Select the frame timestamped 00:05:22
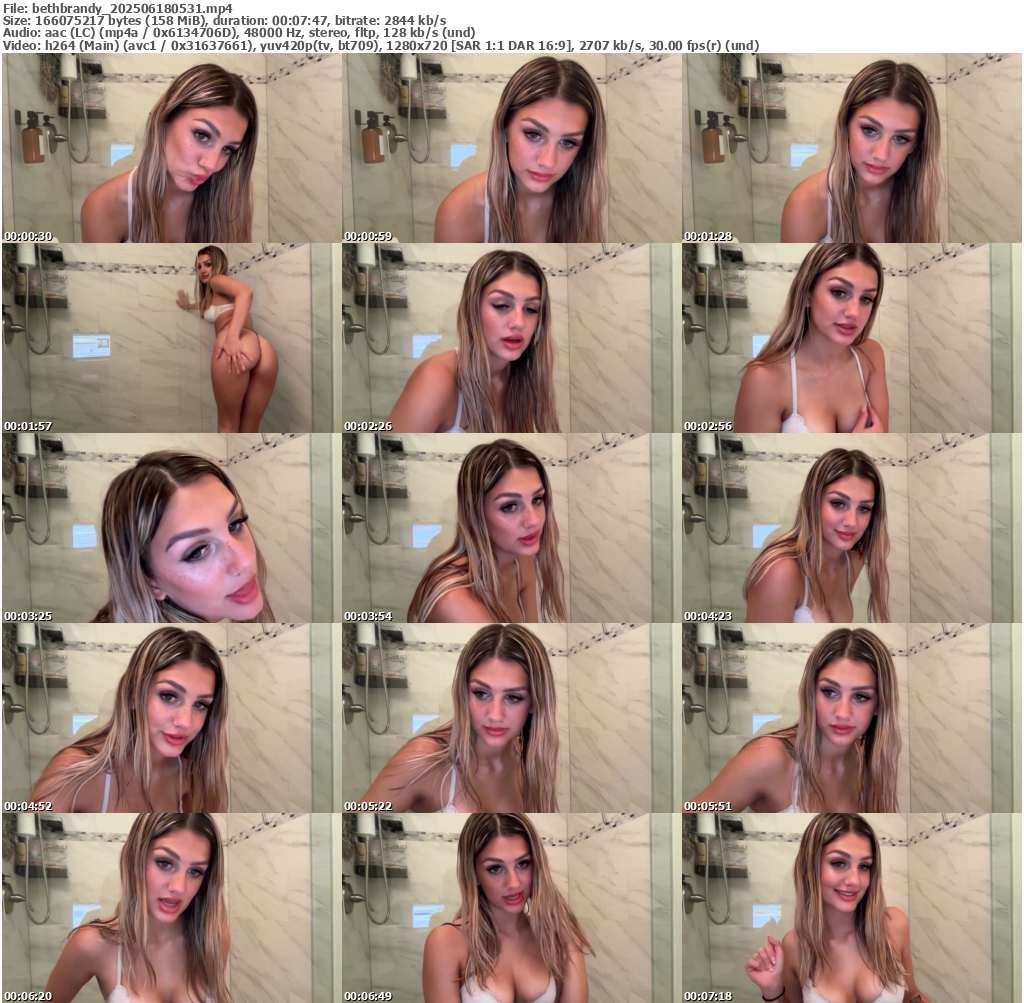This screenshot has height=1003, width=1024. 512,718
